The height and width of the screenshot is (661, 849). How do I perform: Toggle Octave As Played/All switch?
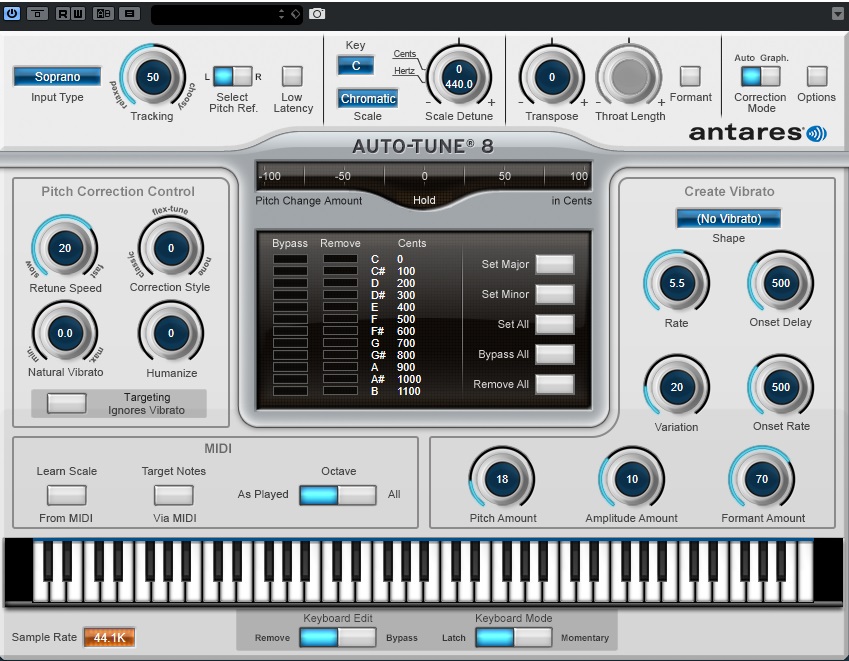[338, 495]
